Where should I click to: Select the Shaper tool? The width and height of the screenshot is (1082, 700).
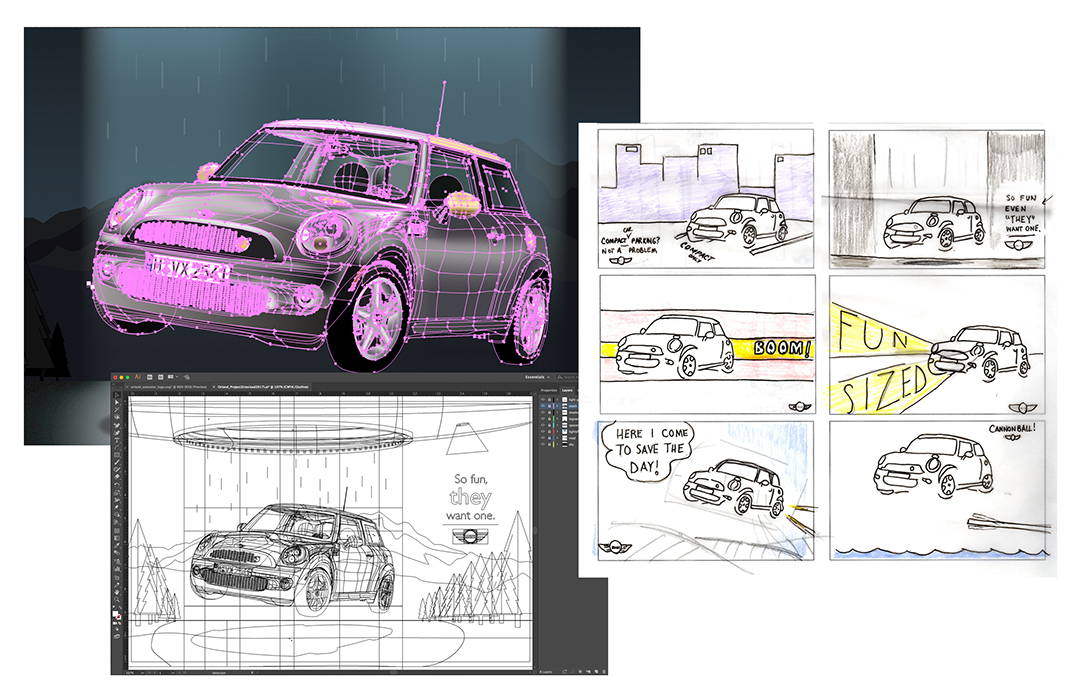(117, 469)
